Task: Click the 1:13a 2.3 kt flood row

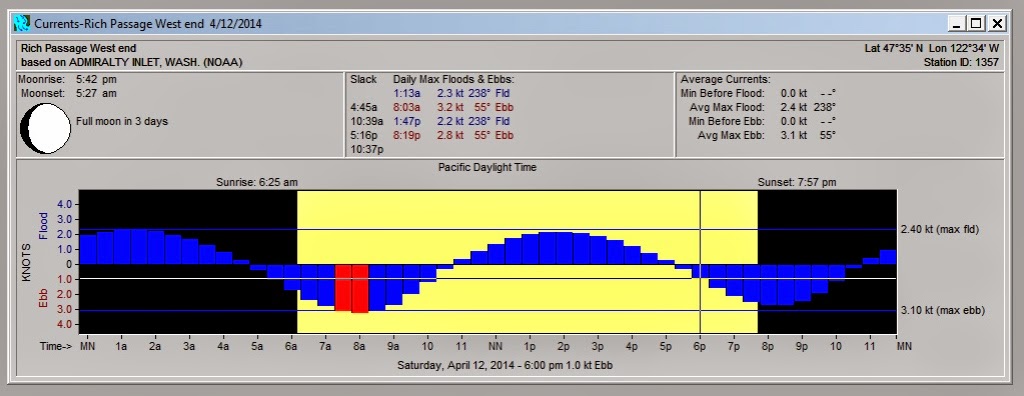Action: pyautogui.click(x=453, y=93)
